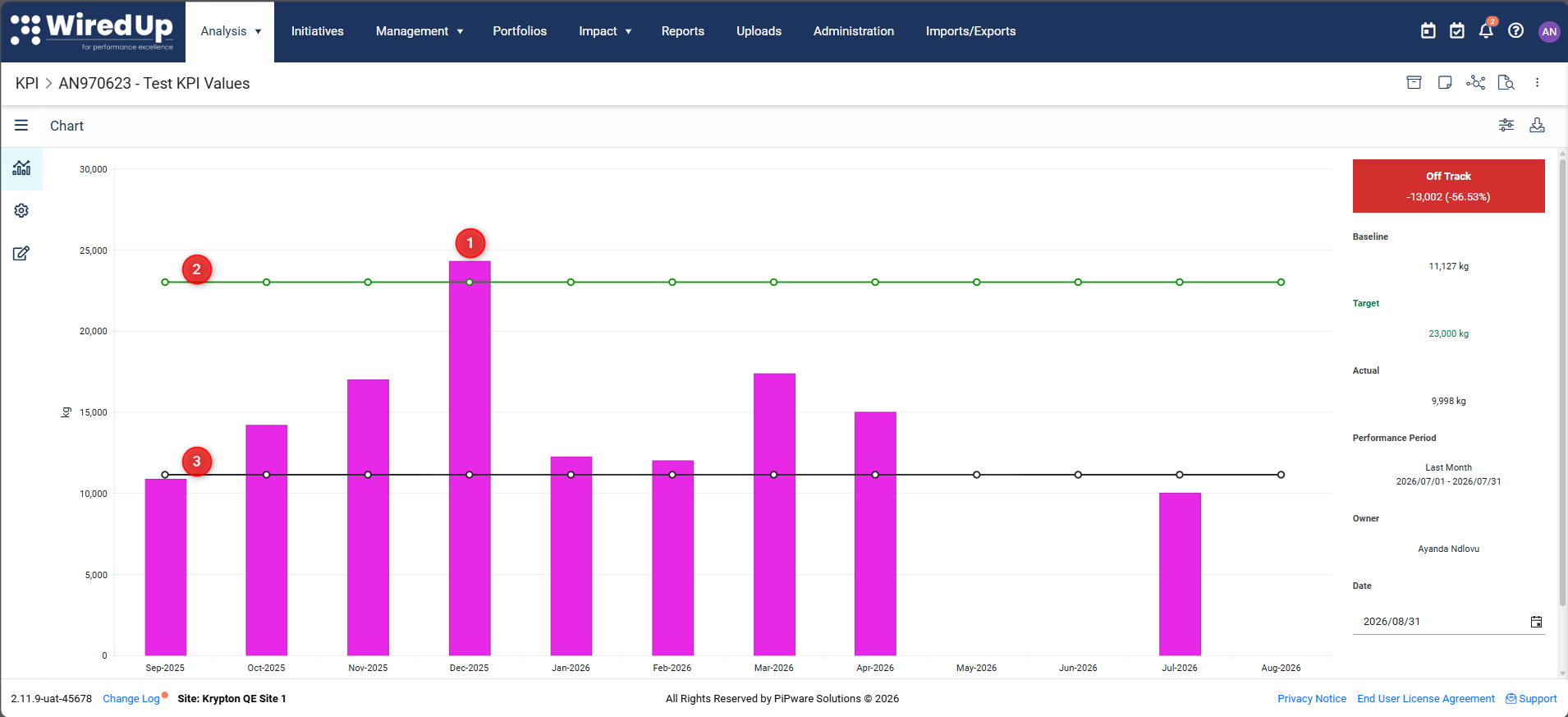Open the chart view sidebar icon
The image size is (1568, 717).
(21, 168)
